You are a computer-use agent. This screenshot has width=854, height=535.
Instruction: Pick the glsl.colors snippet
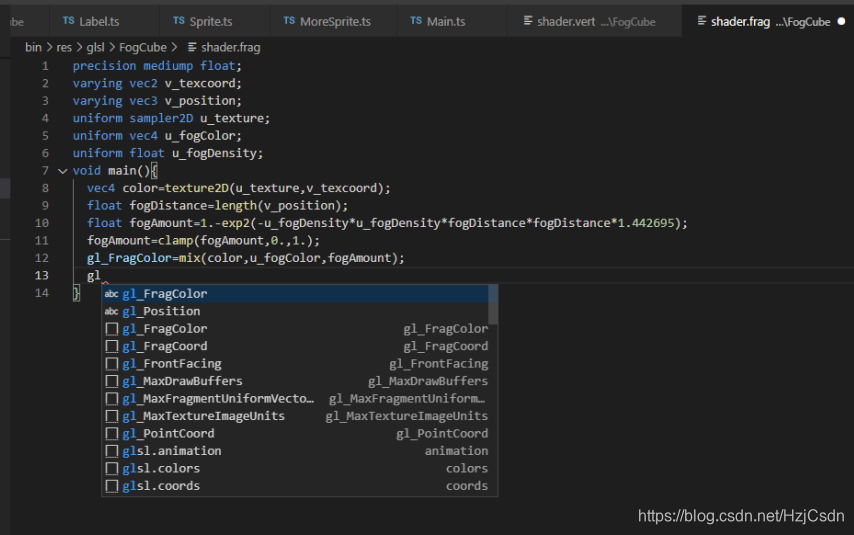(x=295, y=468)
